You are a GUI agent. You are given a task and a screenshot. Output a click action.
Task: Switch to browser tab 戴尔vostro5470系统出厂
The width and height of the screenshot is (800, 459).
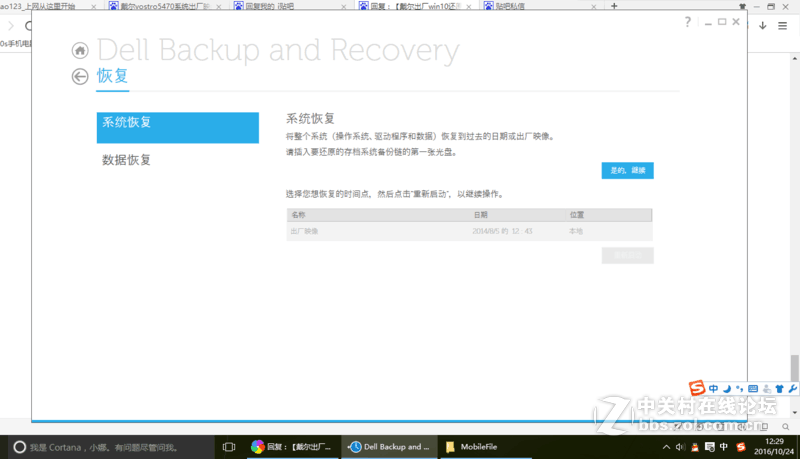[164, 6]
